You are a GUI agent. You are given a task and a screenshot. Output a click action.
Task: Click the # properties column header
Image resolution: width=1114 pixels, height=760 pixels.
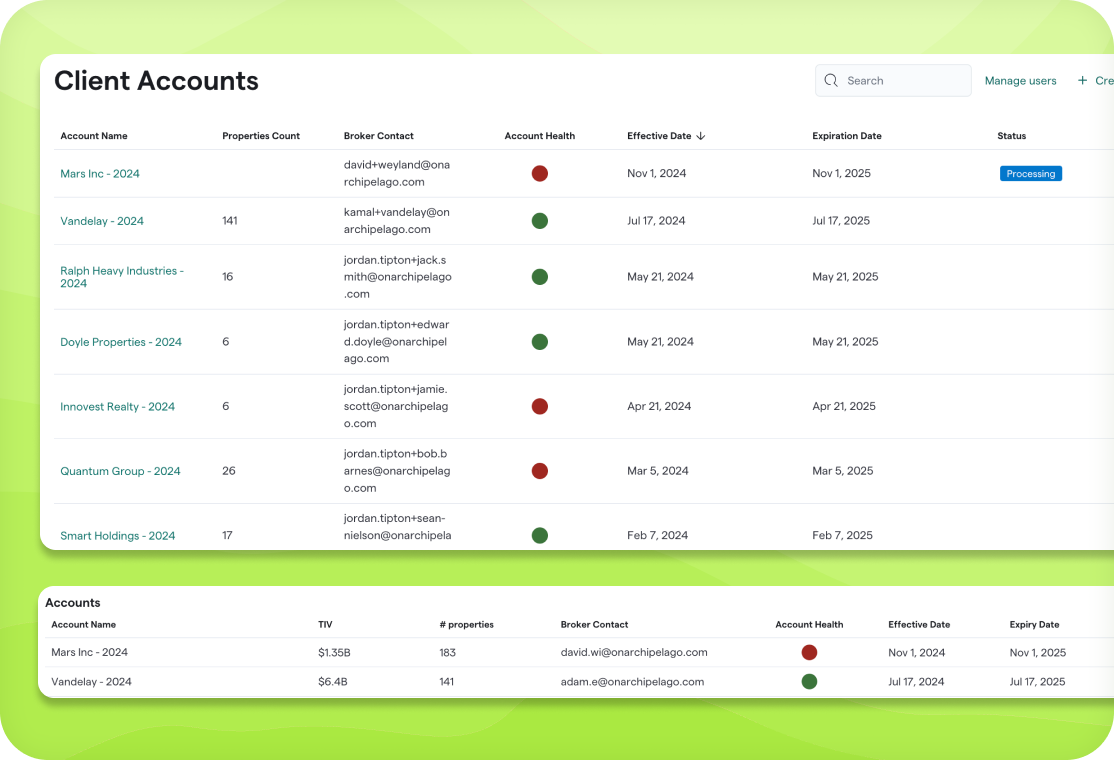click(467, 624)
